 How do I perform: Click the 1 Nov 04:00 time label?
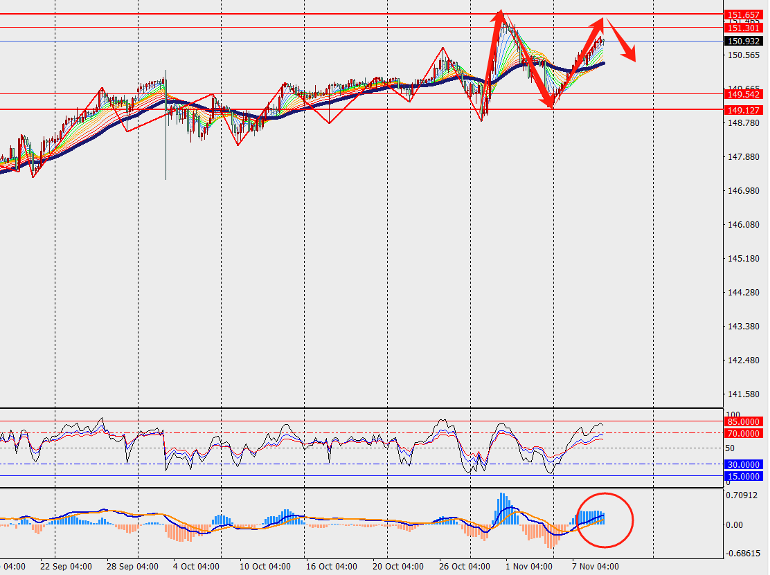tap(529, 567)
